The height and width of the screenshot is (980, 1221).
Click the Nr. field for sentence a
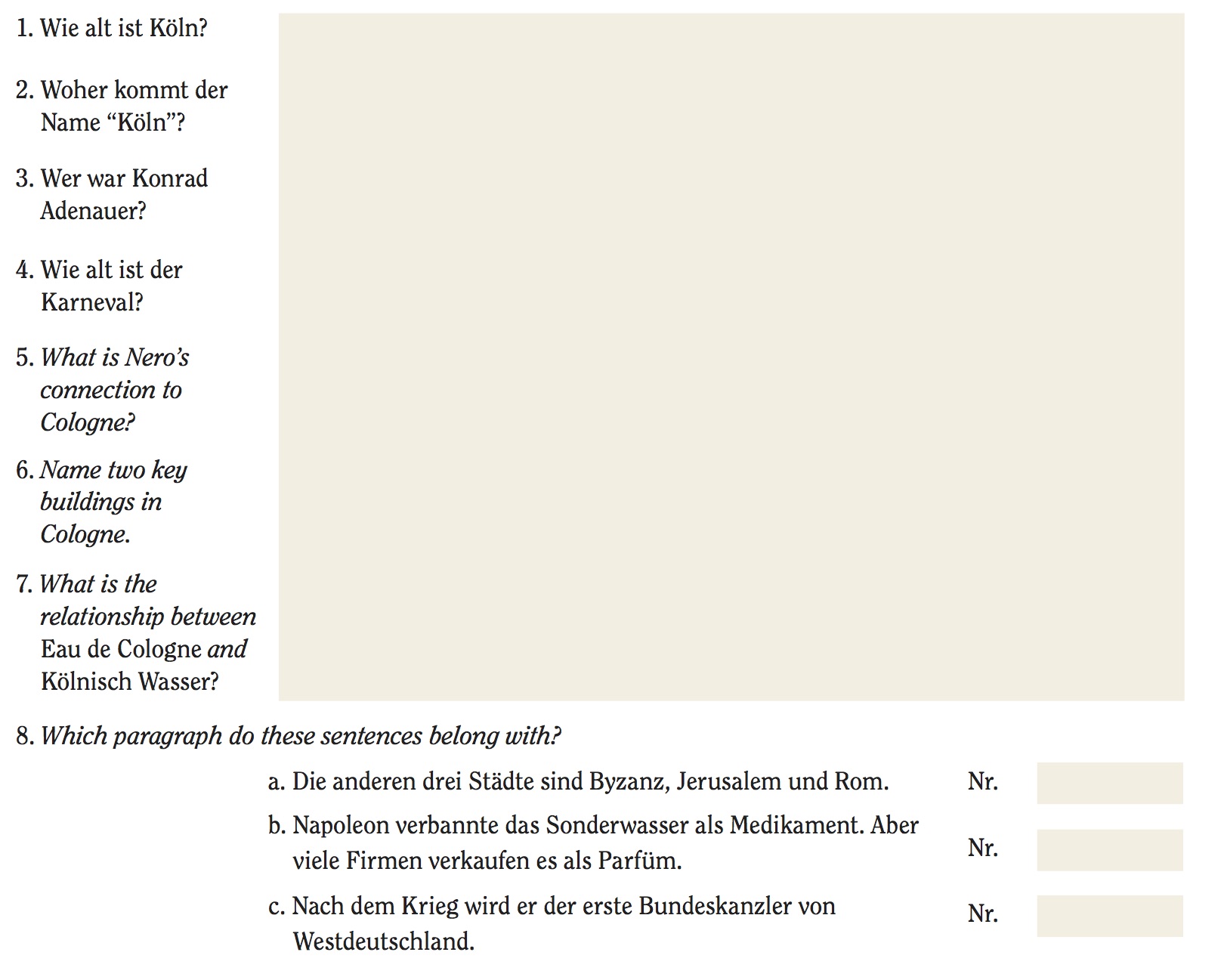[x=1109, y=783]
